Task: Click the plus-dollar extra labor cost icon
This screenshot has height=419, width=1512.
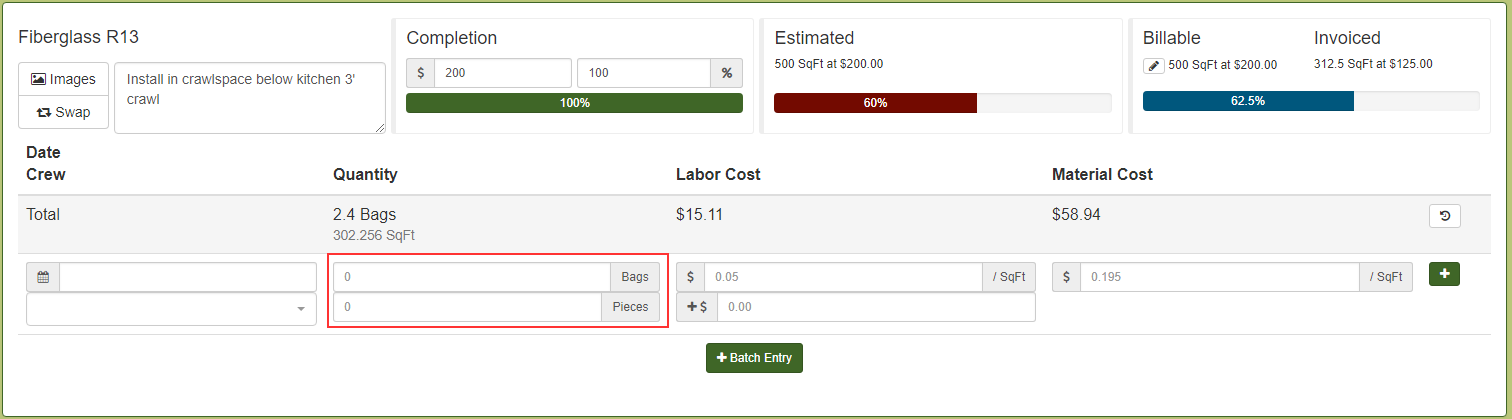Action: coord(697,308)
